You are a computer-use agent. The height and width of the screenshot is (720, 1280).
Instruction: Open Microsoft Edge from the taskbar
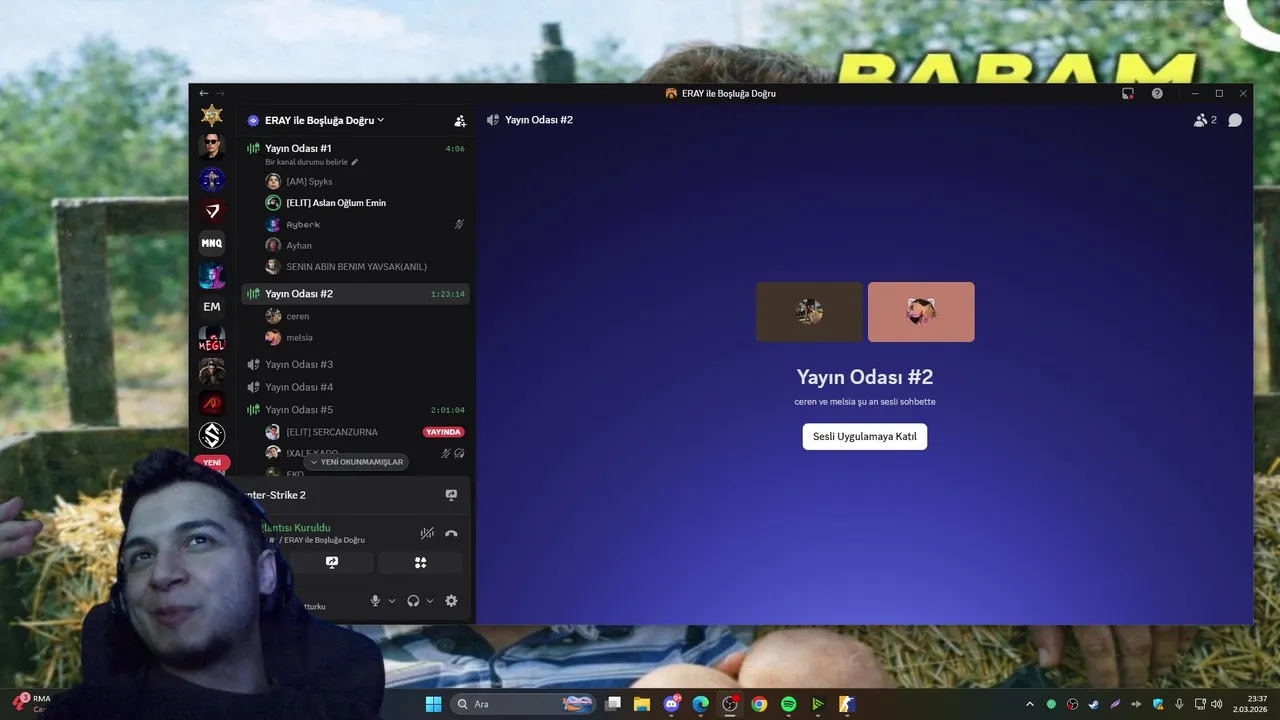click(701, 704)
